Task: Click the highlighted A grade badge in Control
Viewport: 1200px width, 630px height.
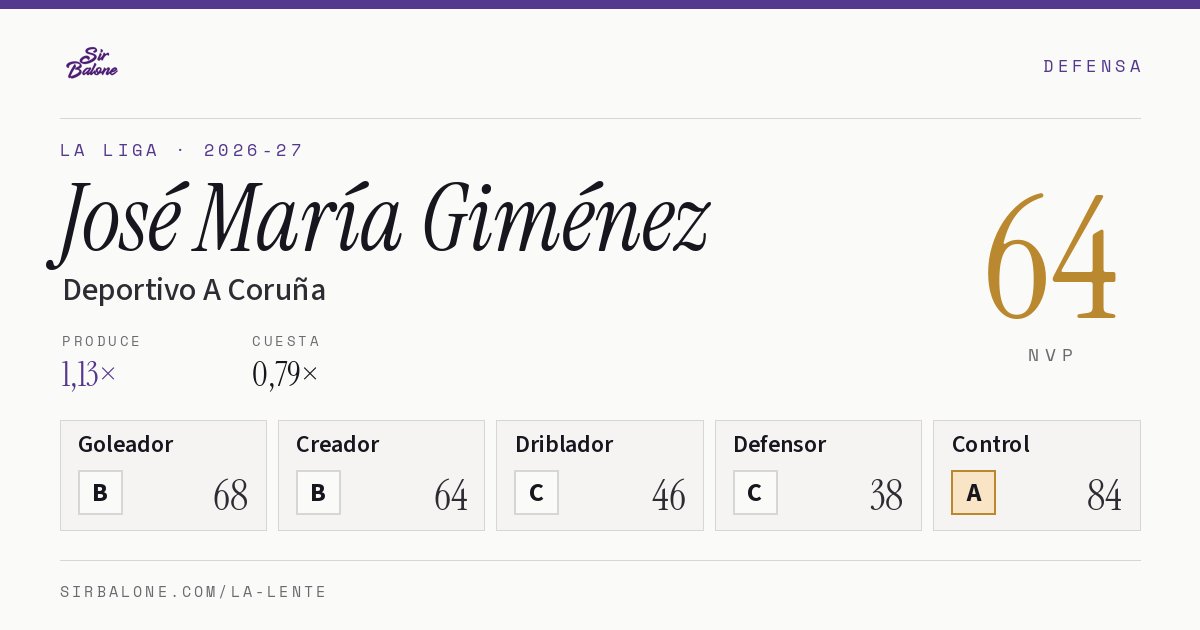Action: (x=973, y=492)
